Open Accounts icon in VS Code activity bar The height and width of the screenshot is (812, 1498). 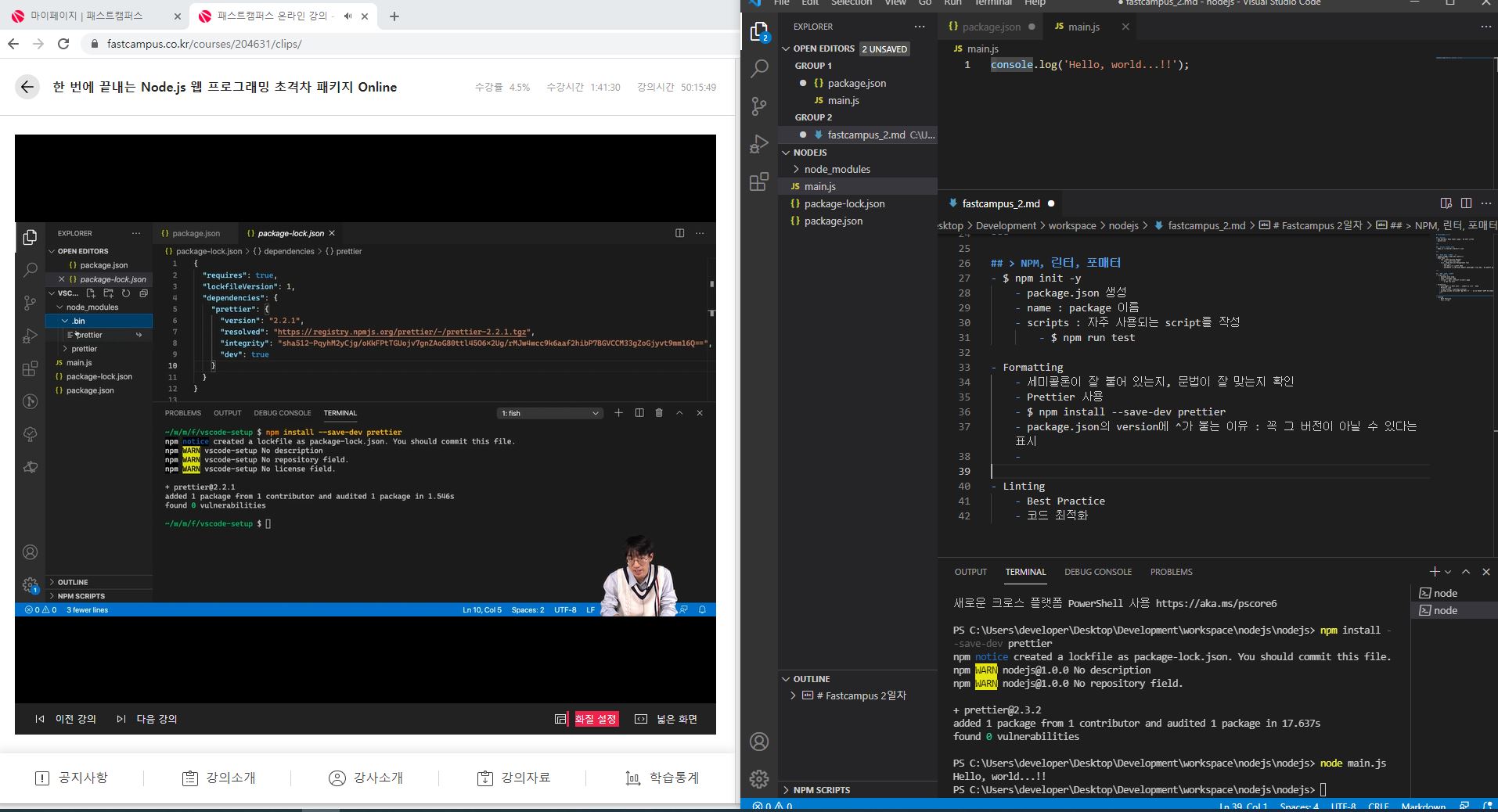coord(759,742)
